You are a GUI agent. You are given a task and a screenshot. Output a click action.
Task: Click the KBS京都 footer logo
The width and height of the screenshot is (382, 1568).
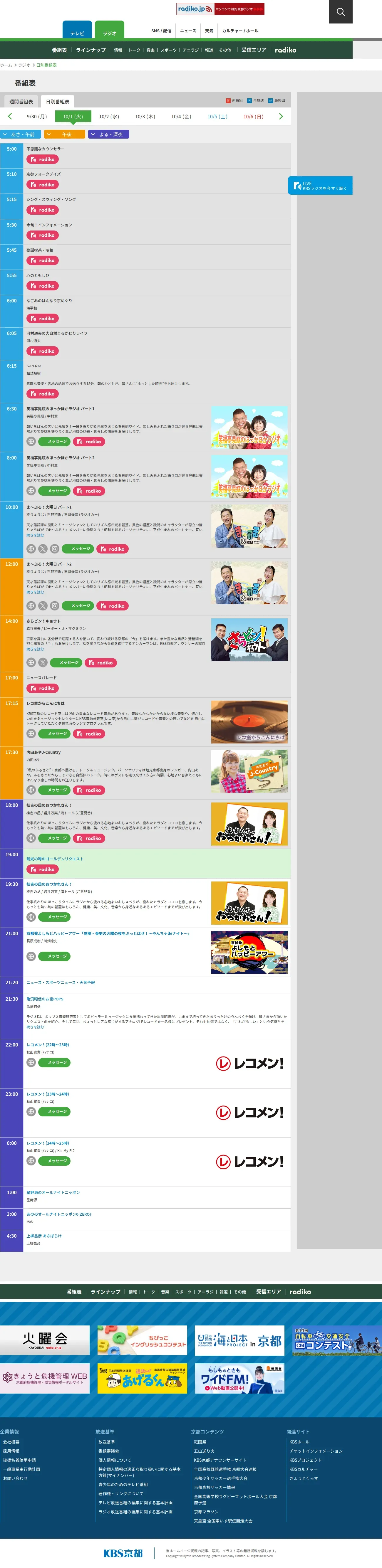click(x=123, y=1553)
